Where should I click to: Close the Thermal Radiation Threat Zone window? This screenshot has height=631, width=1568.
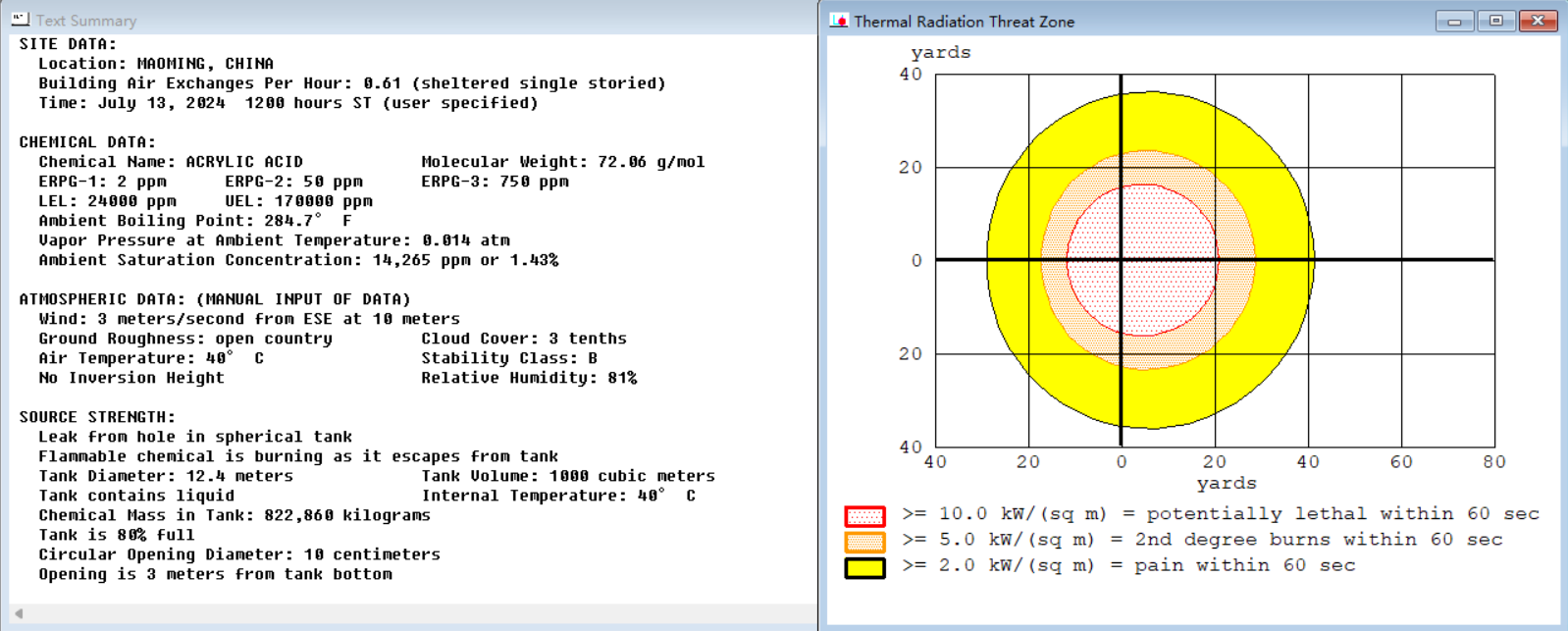[x=1538, y=21]
